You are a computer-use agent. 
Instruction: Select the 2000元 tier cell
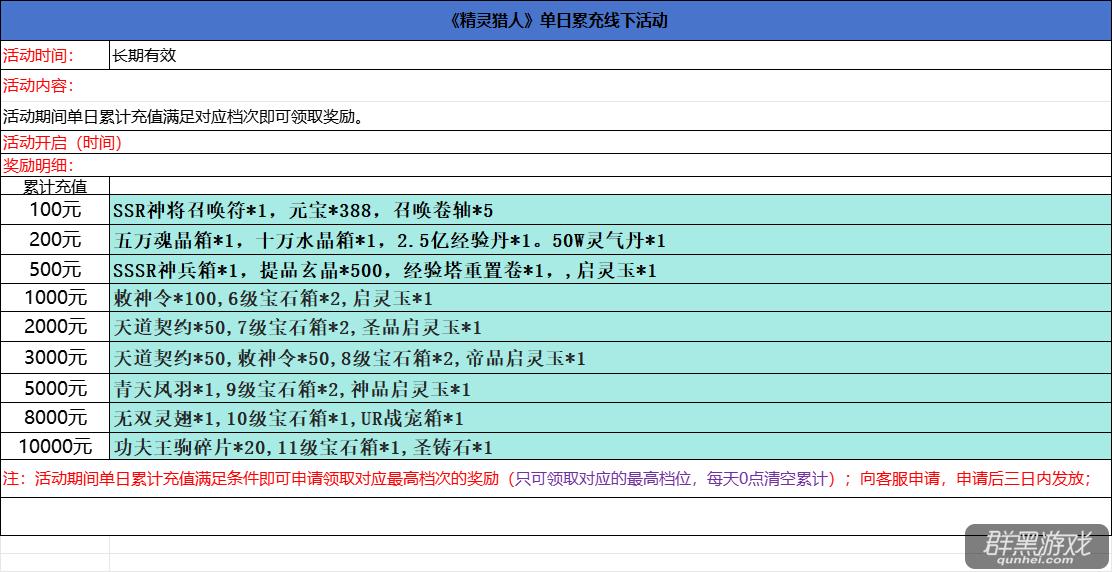[55, 327]
